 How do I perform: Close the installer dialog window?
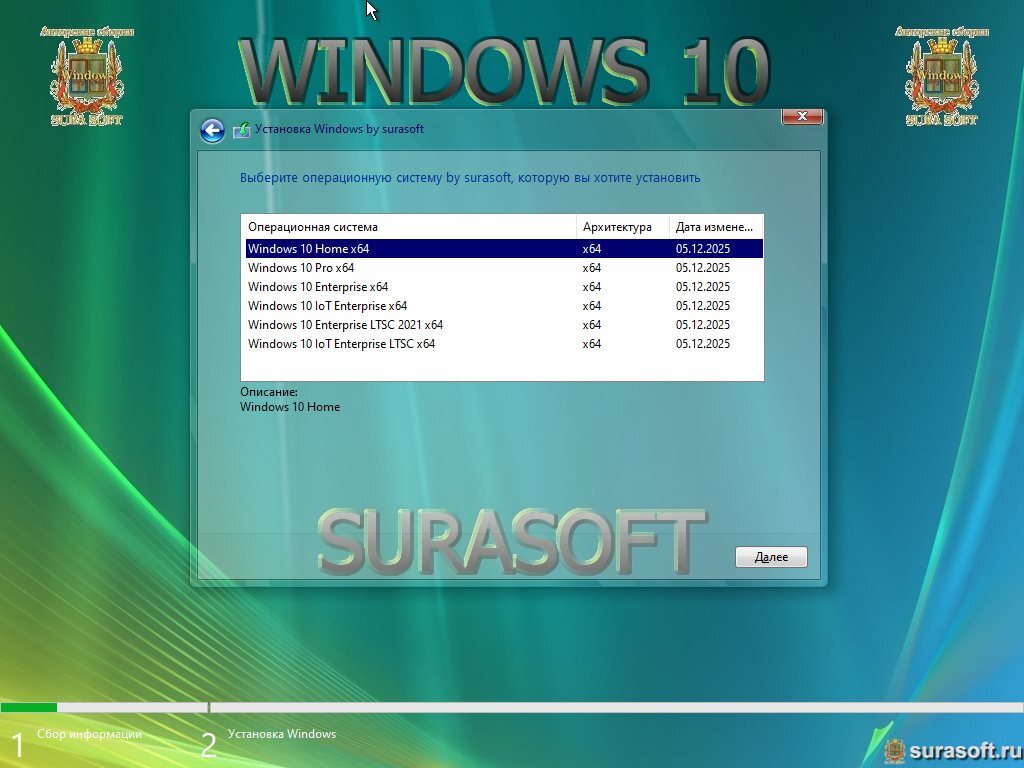[802, 116]
